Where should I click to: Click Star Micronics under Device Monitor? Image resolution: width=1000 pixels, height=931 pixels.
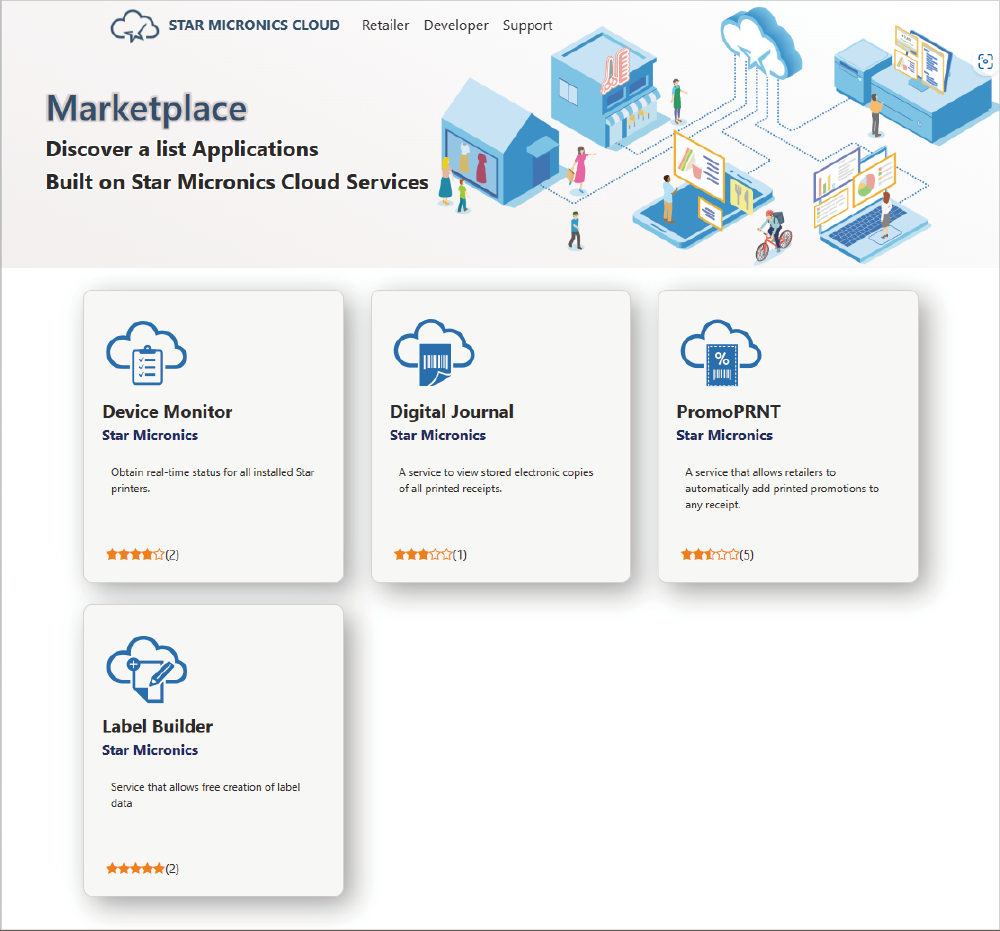point(150,436)
